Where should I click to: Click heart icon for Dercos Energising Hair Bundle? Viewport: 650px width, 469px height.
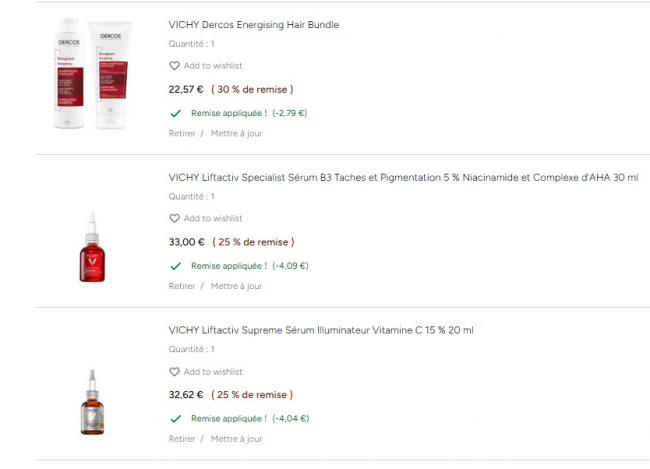coord(175,66)
